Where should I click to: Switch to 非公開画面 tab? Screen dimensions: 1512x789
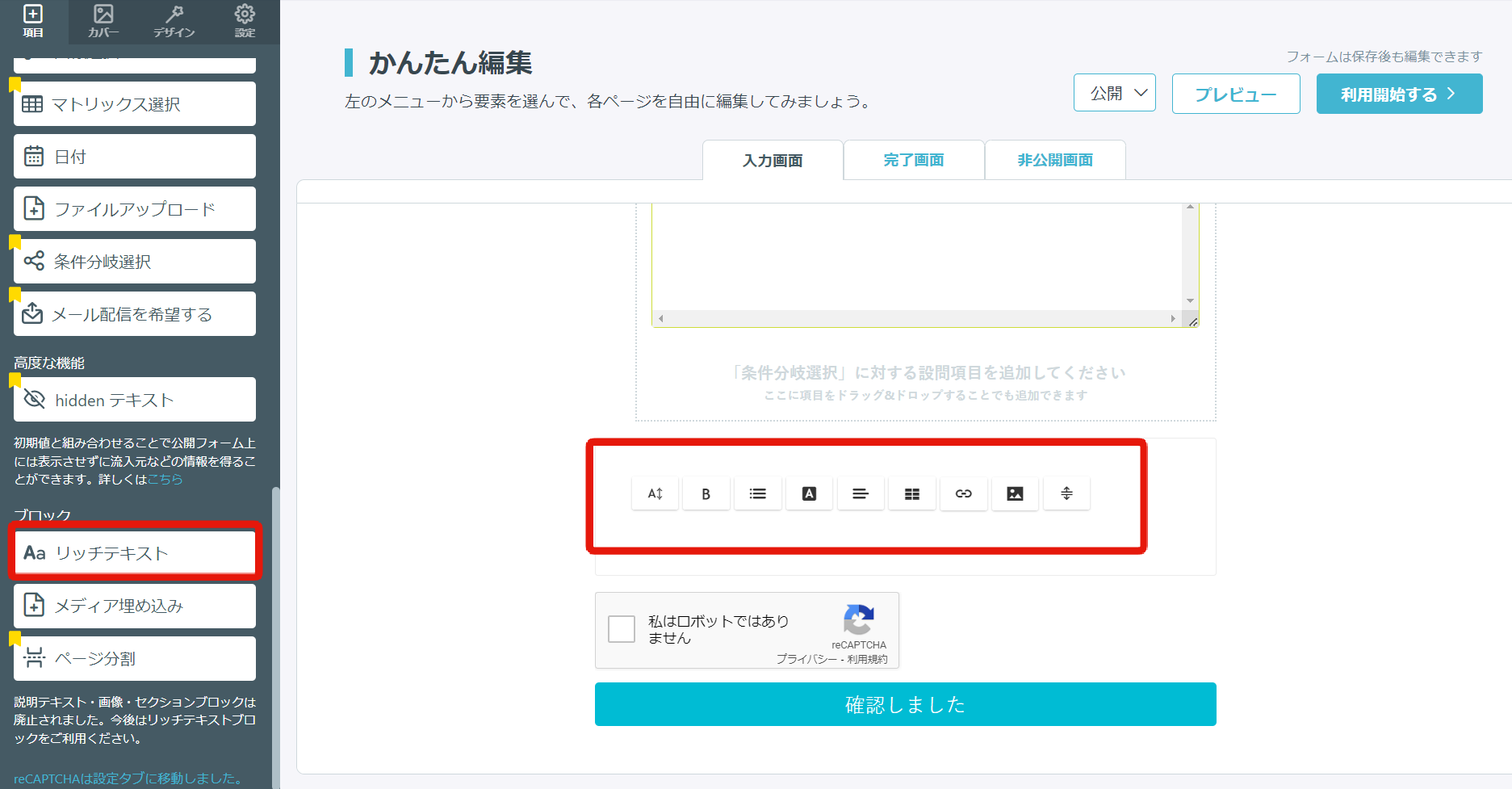point(1055,160)
